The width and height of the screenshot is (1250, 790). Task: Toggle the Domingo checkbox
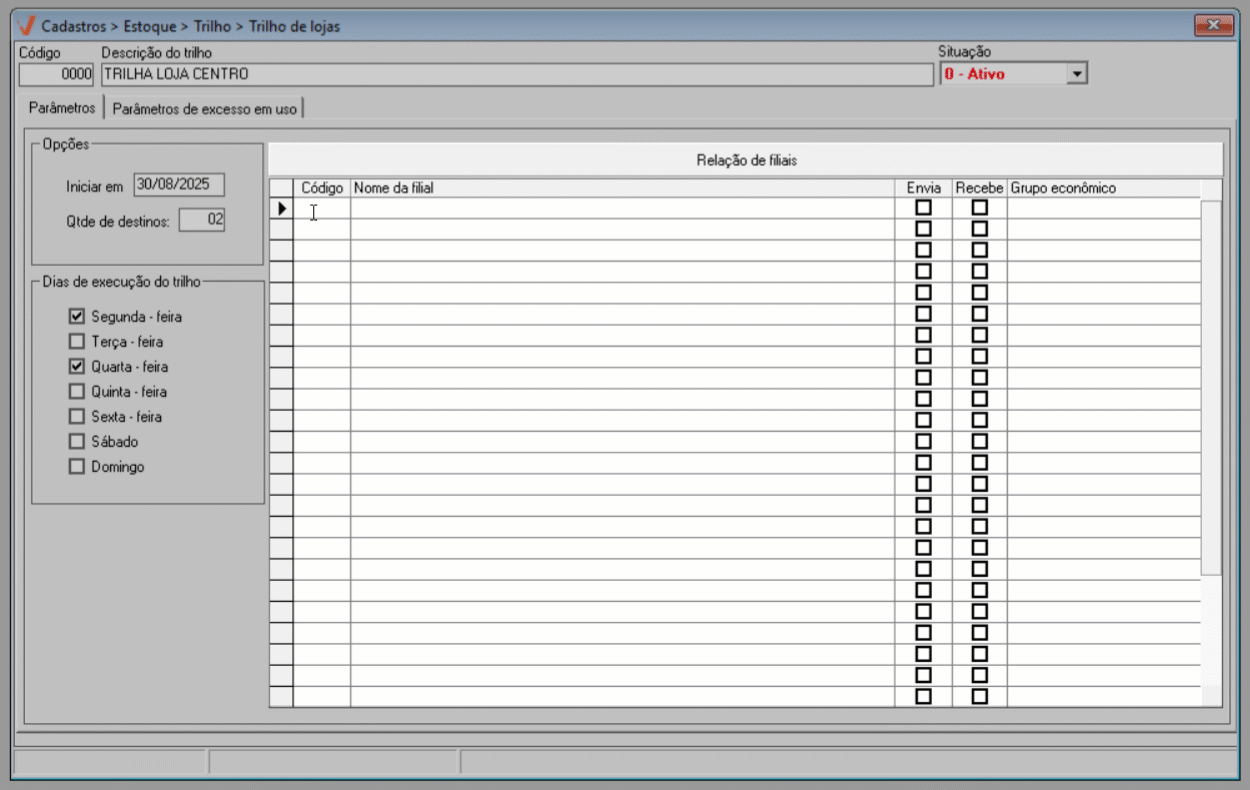pyautogui.click(x=77, y=466)
